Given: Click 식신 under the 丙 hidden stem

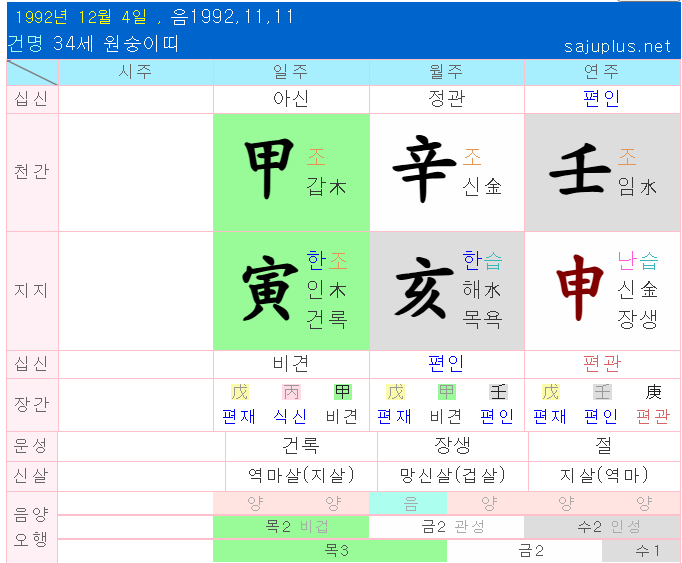Looking at the screenshot, I should [x=291, y=417].
